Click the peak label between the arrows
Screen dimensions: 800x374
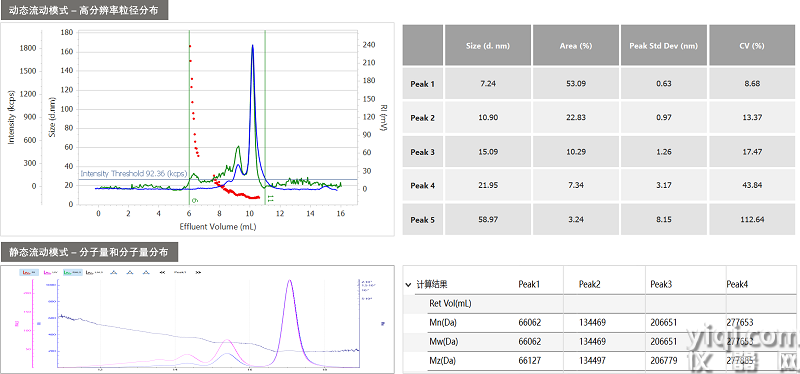tap(180, 272)
